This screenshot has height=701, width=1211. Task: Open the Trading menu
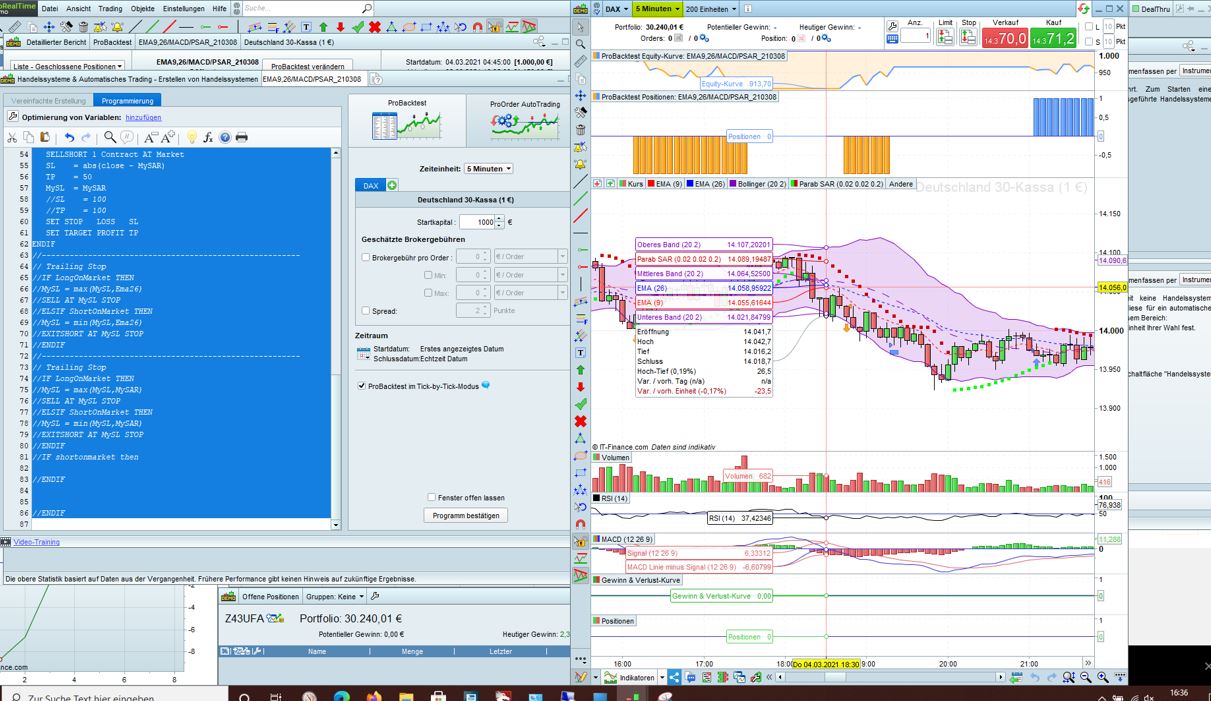pos(110,8)
